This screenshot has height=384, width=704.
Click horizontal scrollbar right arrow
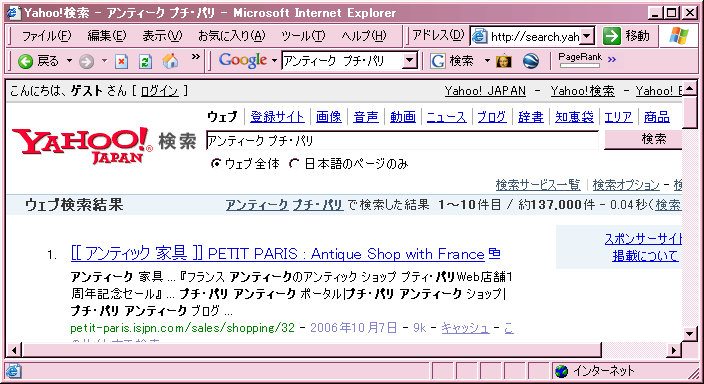point(674,350)
